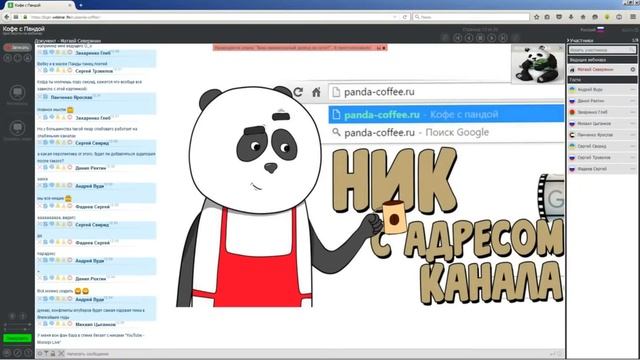Adjust the upper of two sidebar volume sliders
Viewport: 640px width, 360px height.
(17, 324)
